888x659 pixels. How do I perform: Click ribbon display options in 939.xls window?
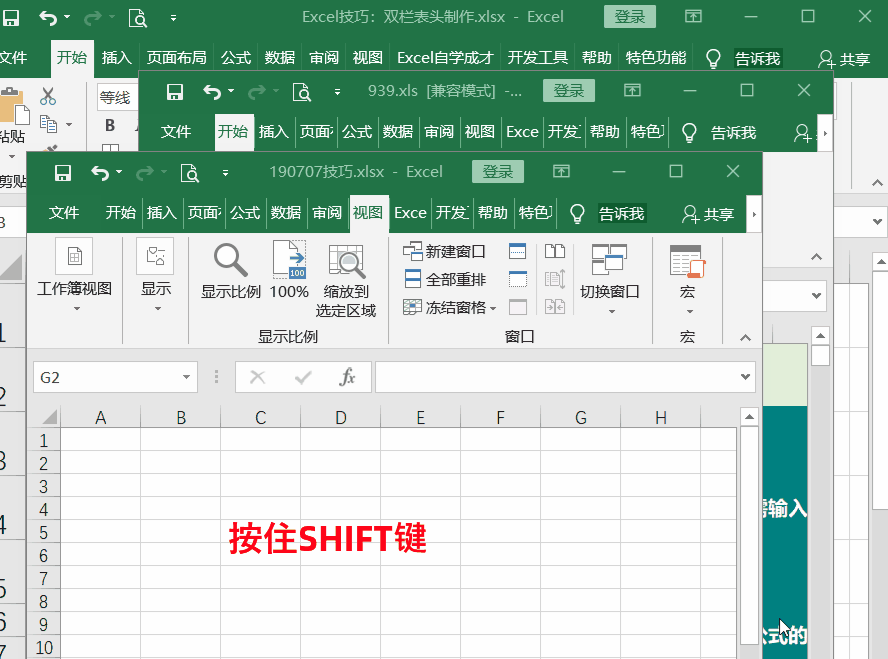click(633, 91)
